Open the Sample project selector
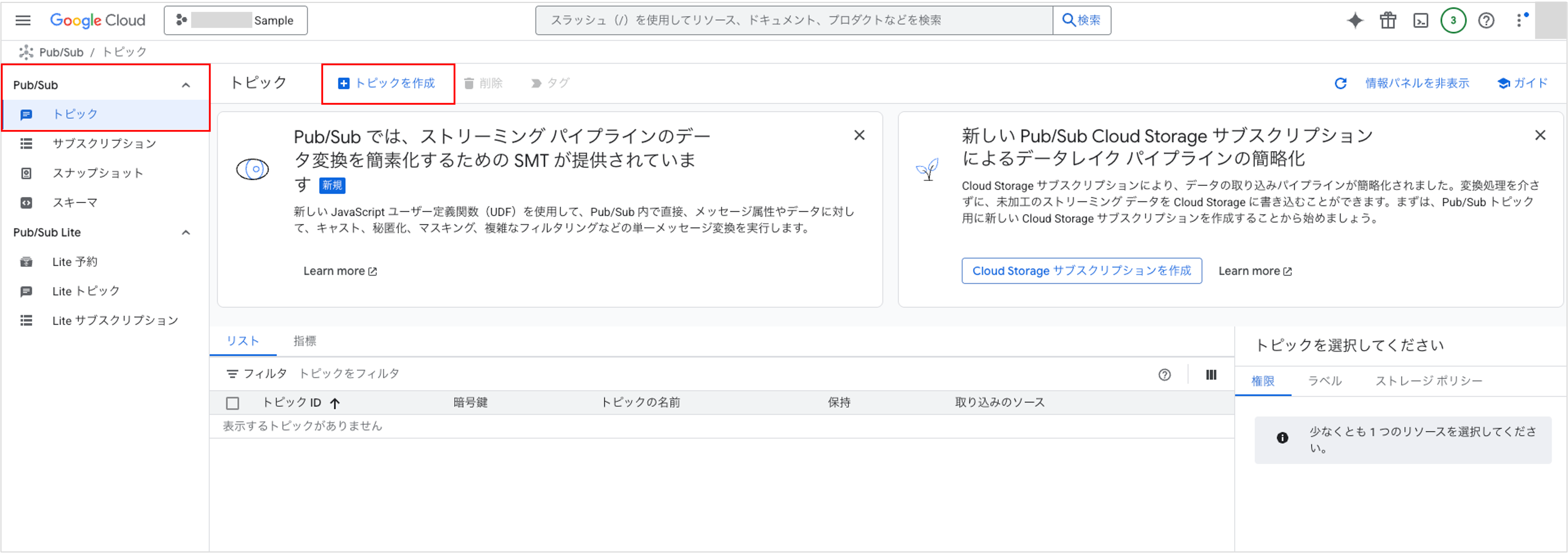This screenshot has height=554, width=1568. pos(235,20)
